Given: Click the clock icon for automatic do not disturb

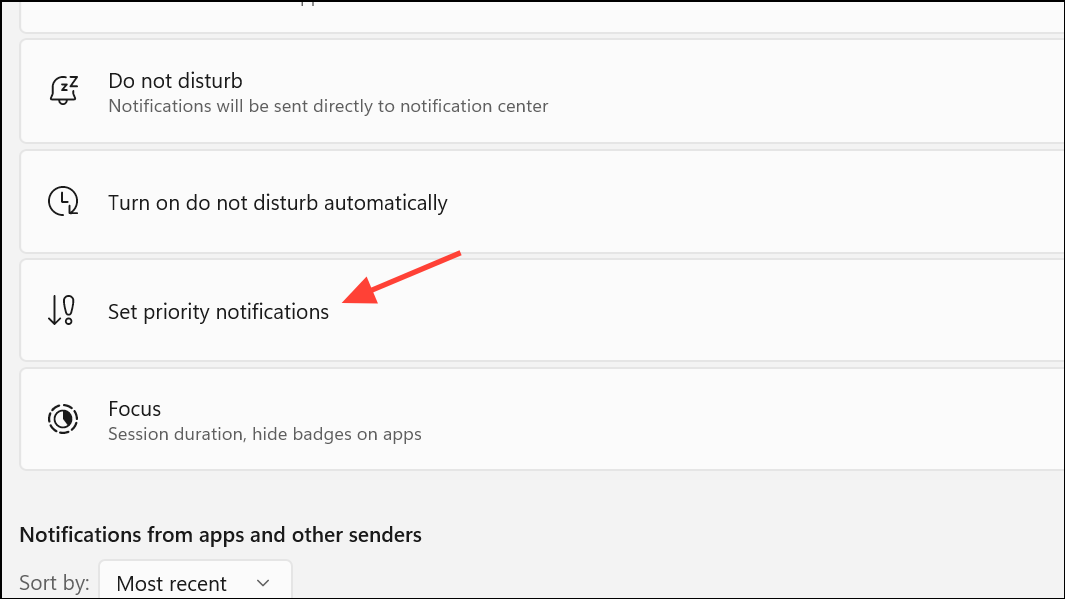Looking at the screenshot, I should (63, 202).
